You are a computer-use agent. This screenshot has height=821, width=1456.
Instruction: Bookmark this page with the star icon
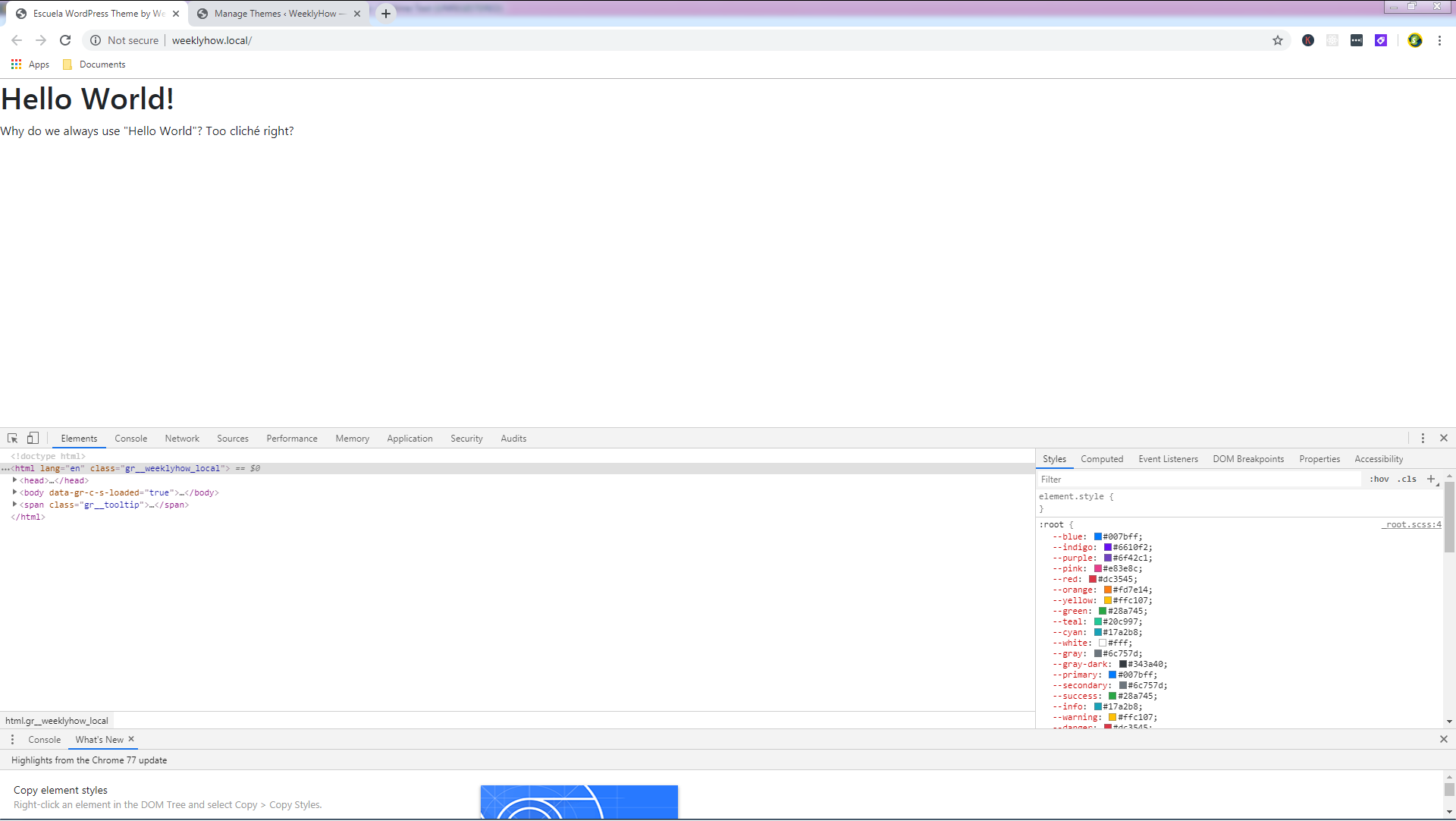point(1278,40)
